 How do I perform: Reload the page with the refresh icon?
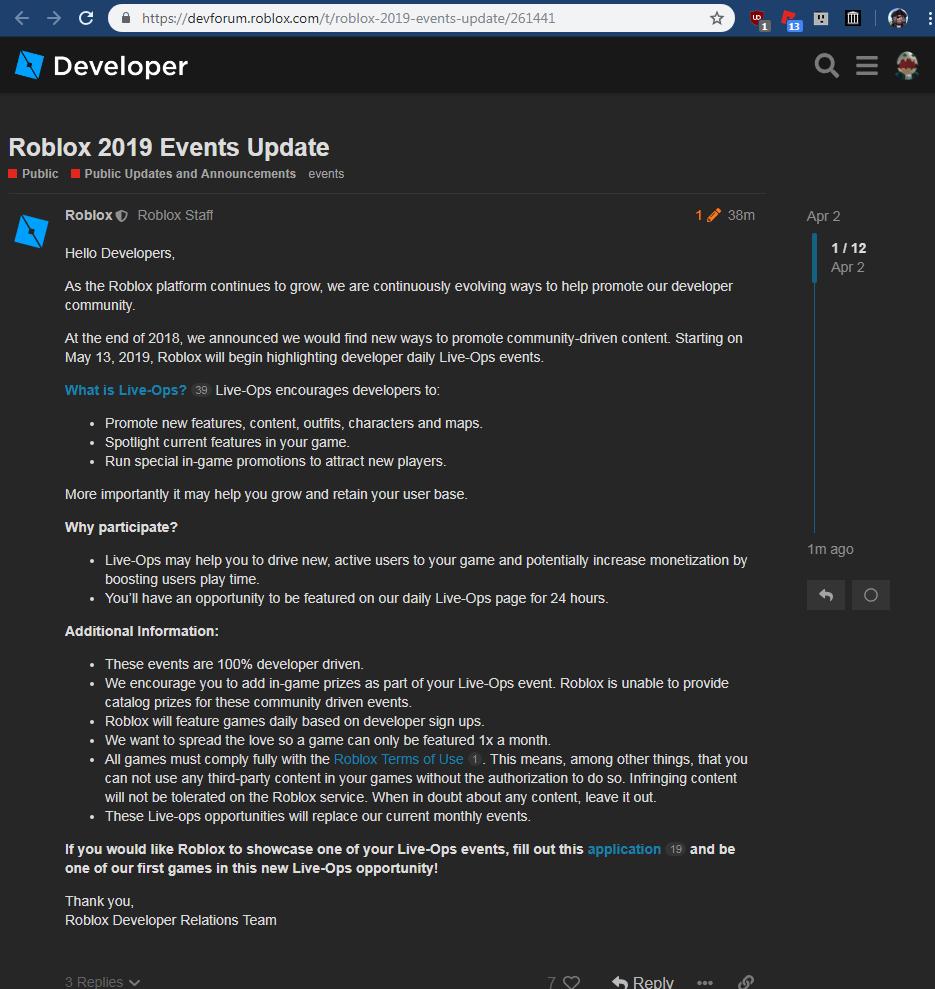tap(86, 18)
